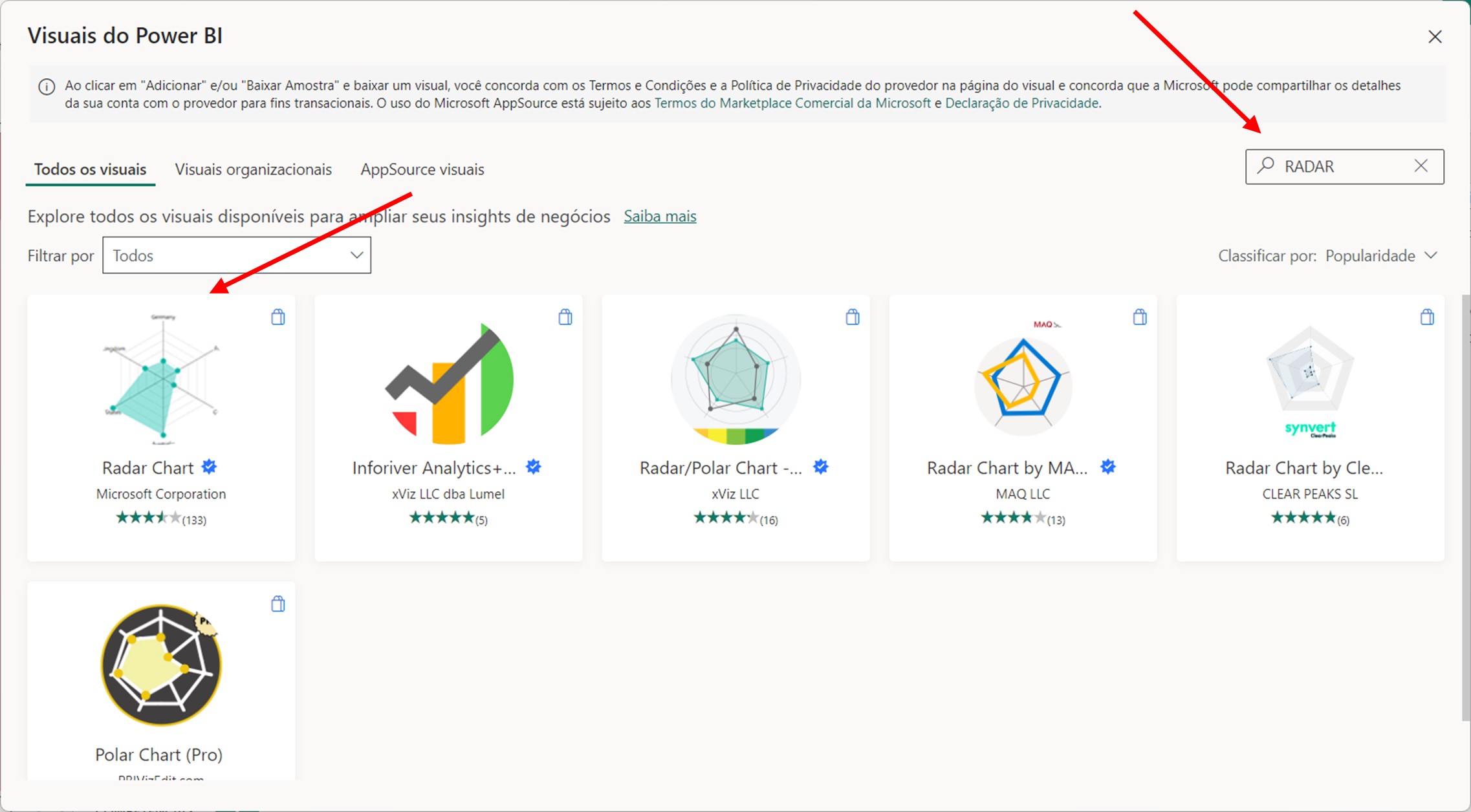Image resolution: width=1471 pixels, height=812 pixels.
Task: Click the shopping bag icon on Radar/Polar Chart card
Action: click(853, 317)
